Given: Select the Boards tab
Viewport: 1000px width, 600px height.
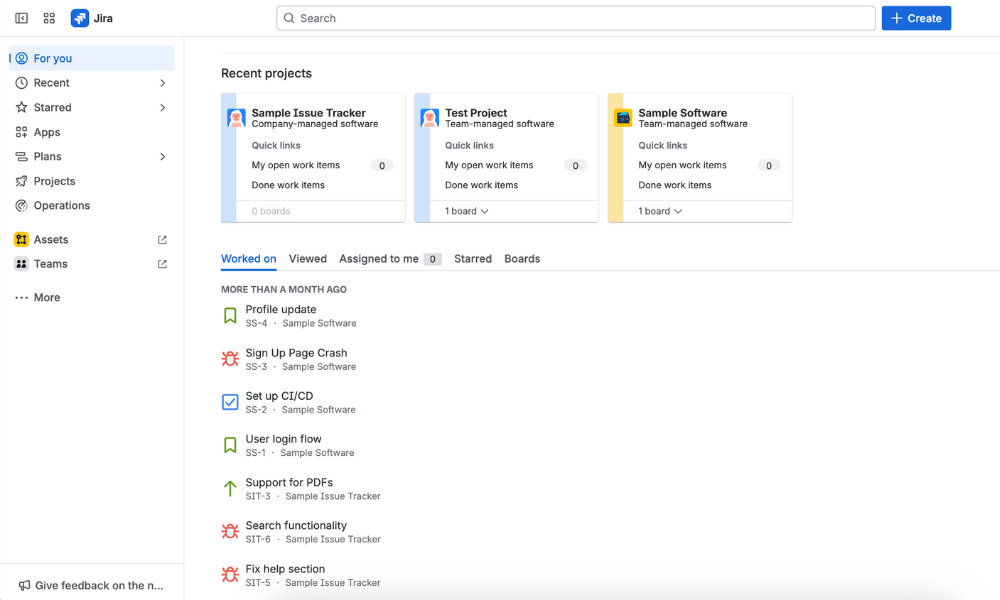Looking at the screenshot, I should (522, 259).
